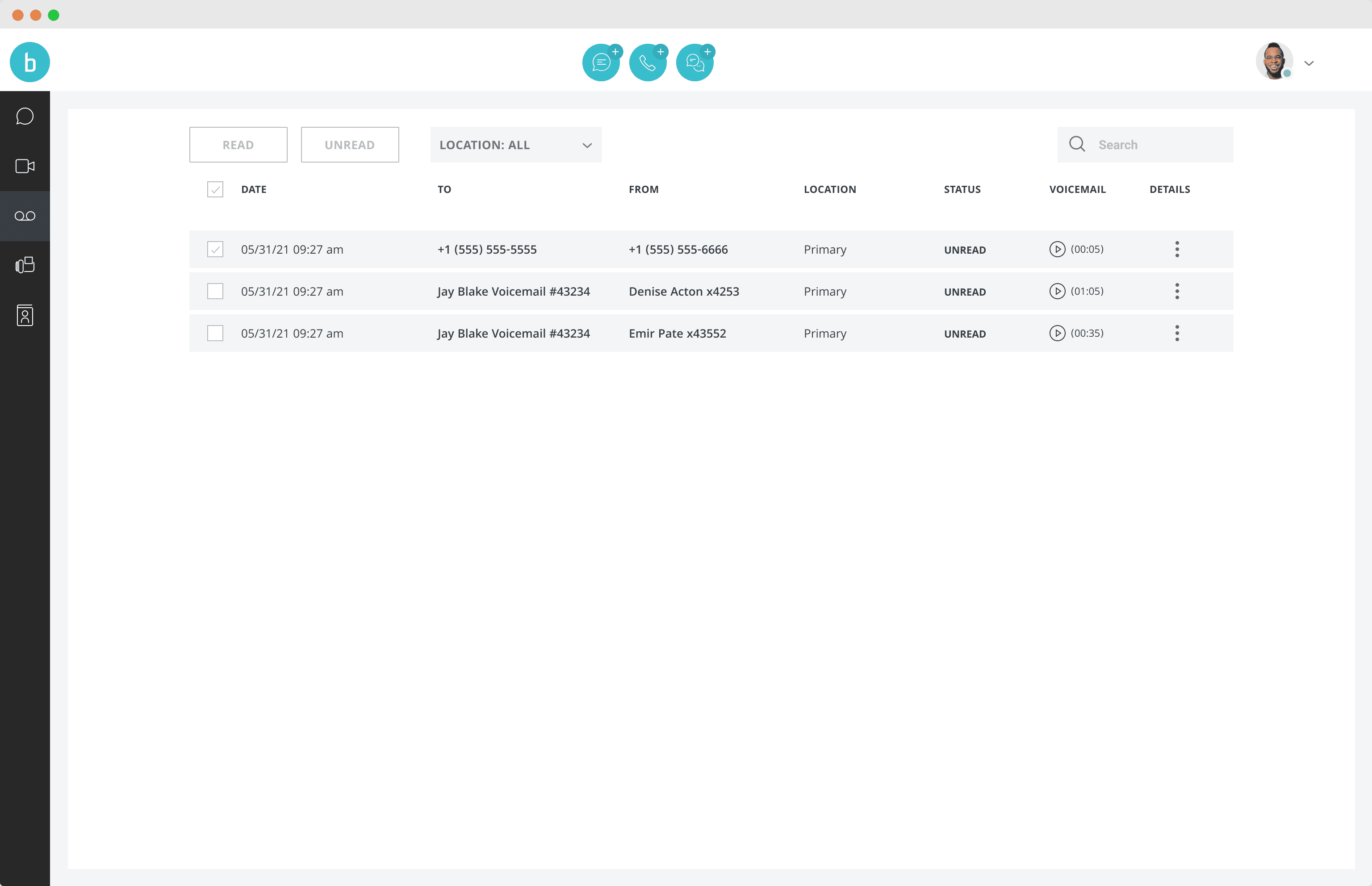Click the LOCATION column header
1372x886 pixels.
(829, 189)
